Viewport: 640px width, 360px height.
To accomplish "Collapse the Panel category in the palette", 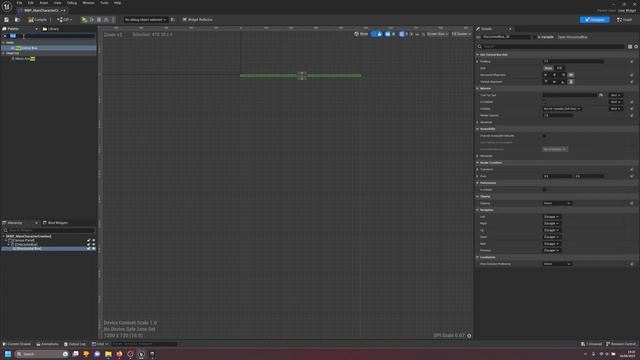I will click(x=3, y=42).
